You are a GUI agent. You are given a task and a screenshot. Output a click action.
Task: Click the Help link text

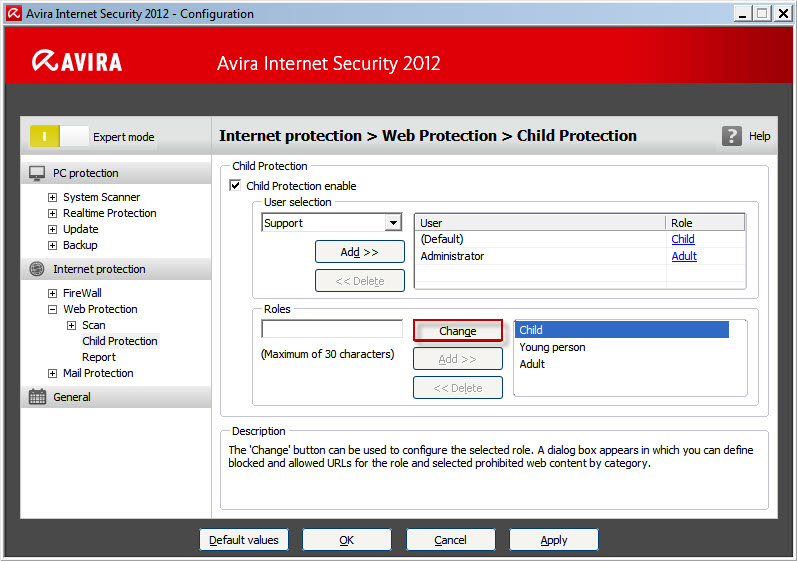click(x=759, y=136)
